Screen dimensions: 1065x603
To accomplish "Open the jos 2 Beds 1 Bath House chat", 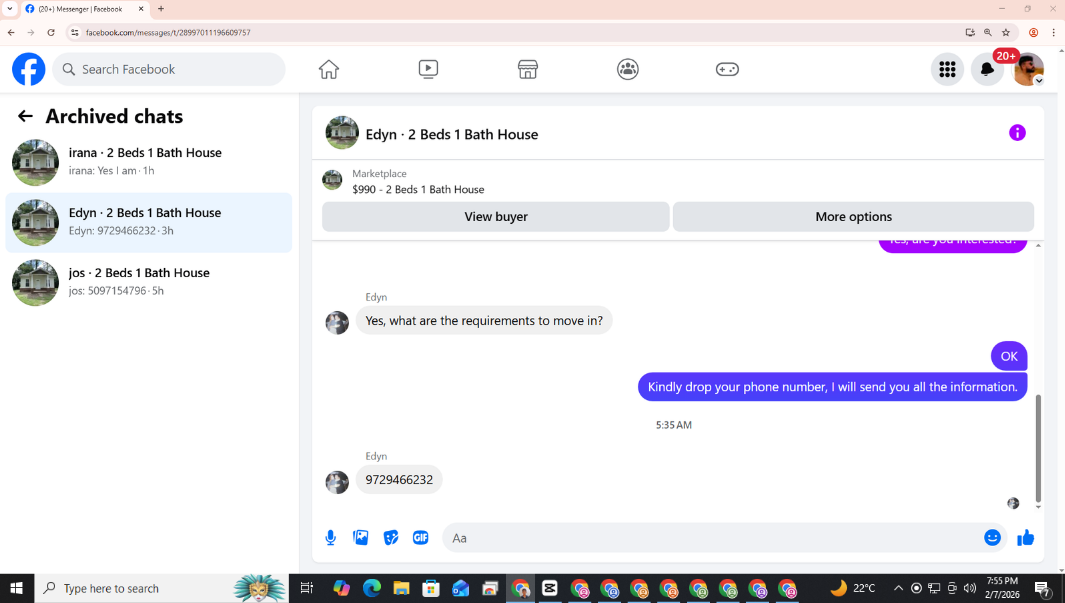I will (149, 282).
